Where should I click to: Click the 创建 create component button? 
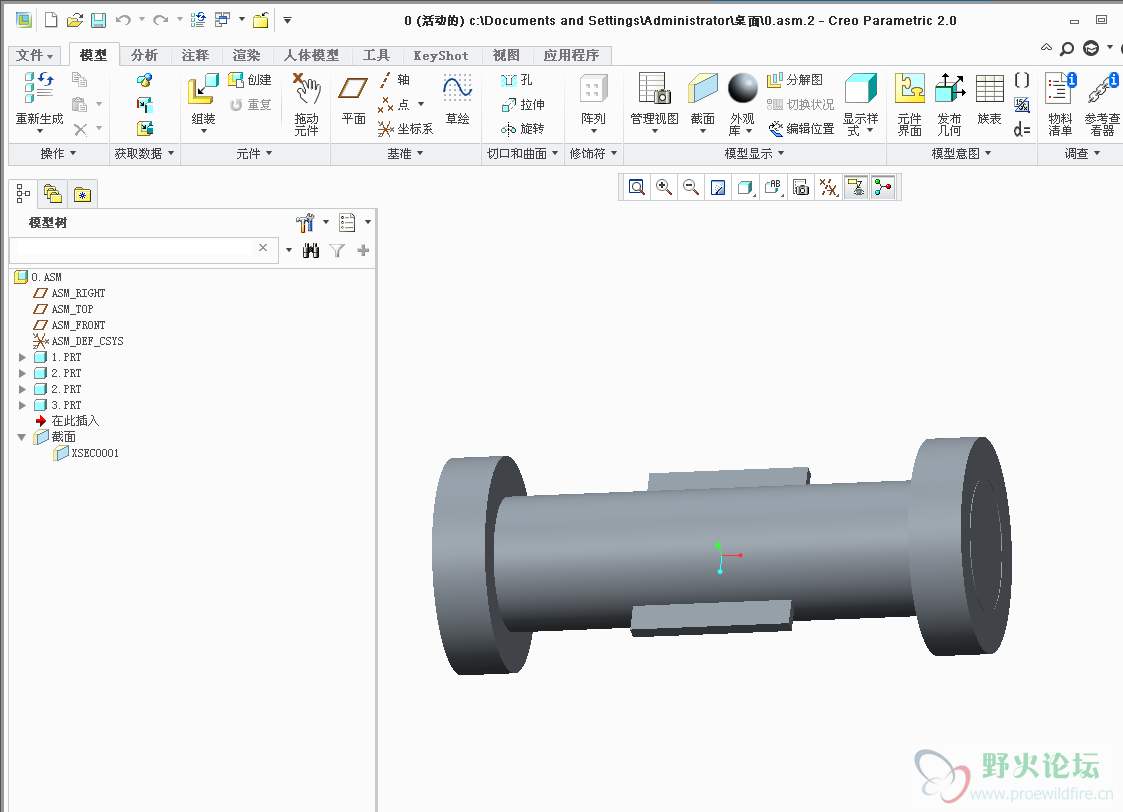point(250,80)
